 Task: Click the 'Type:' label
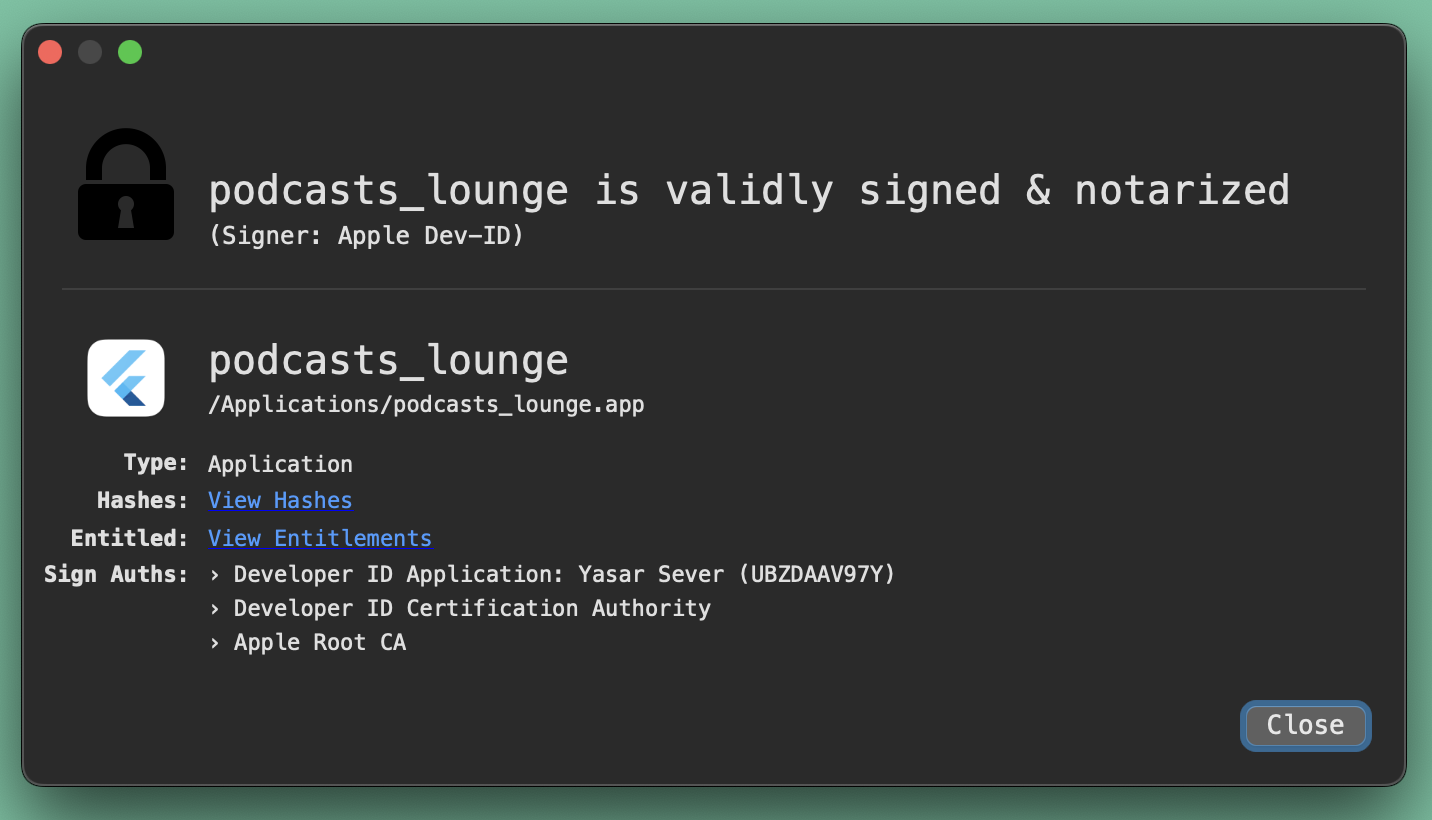click(x=156, y=463)
